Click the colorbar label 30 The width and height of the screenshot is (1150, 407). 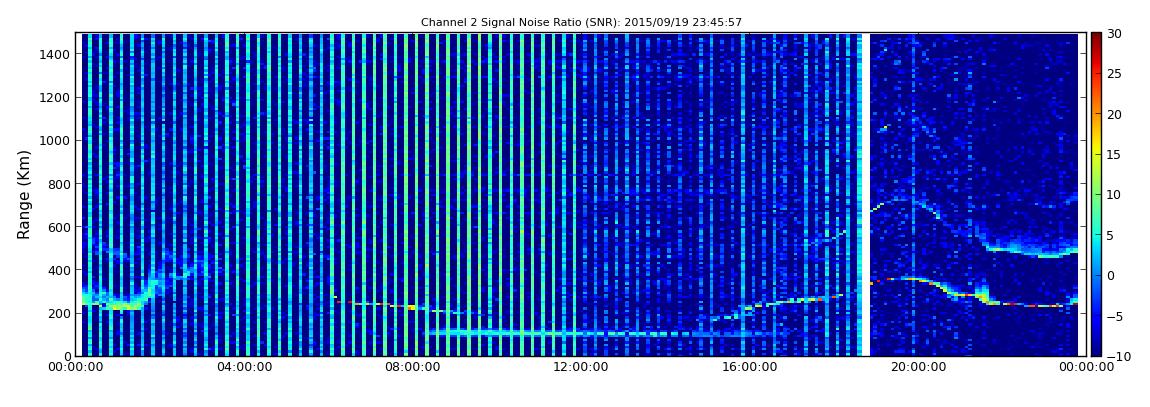coord(1116,34)
